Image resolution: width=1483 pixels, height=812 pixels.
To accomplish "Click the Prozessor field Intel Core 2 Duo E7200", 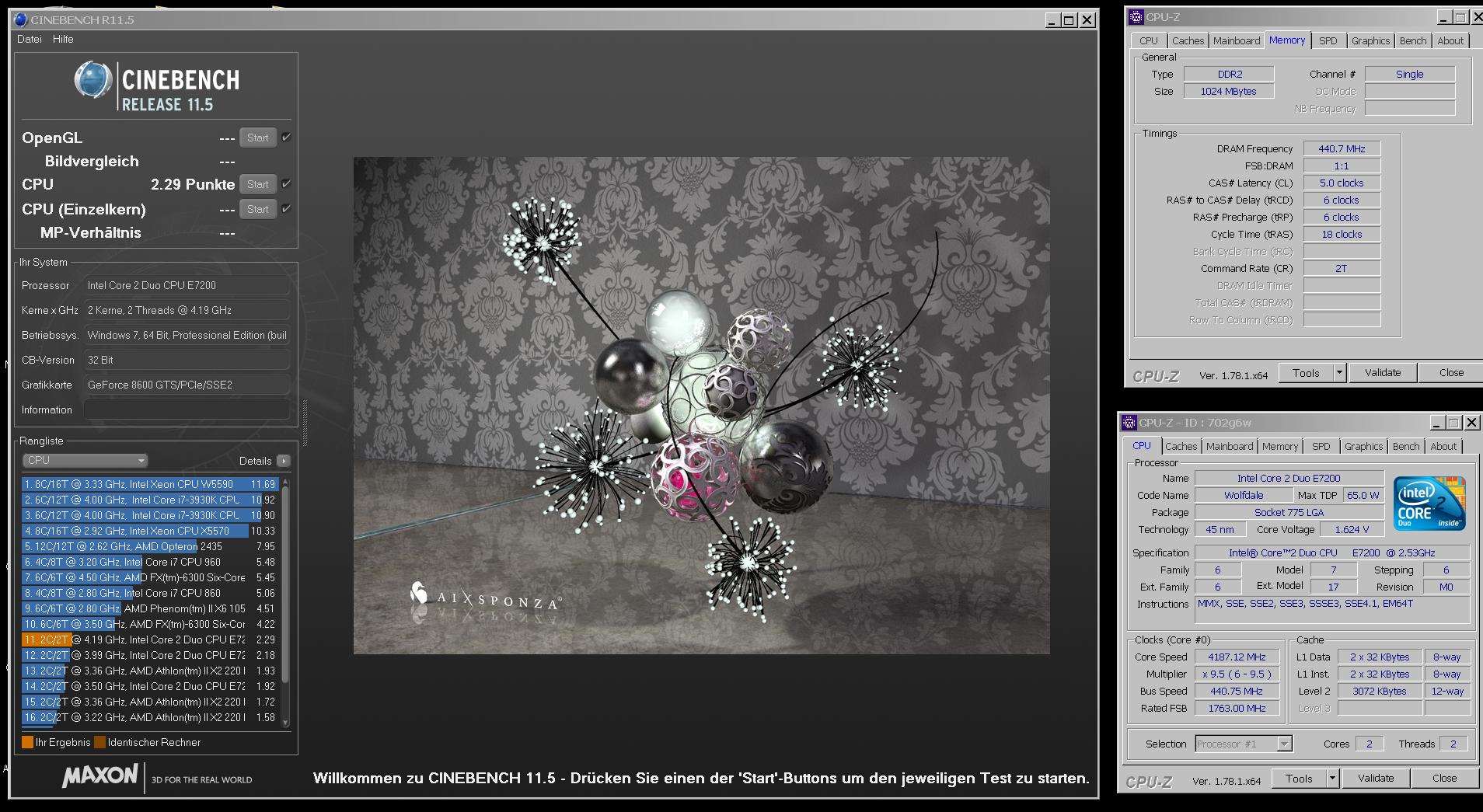I will (x=187, y=285).
